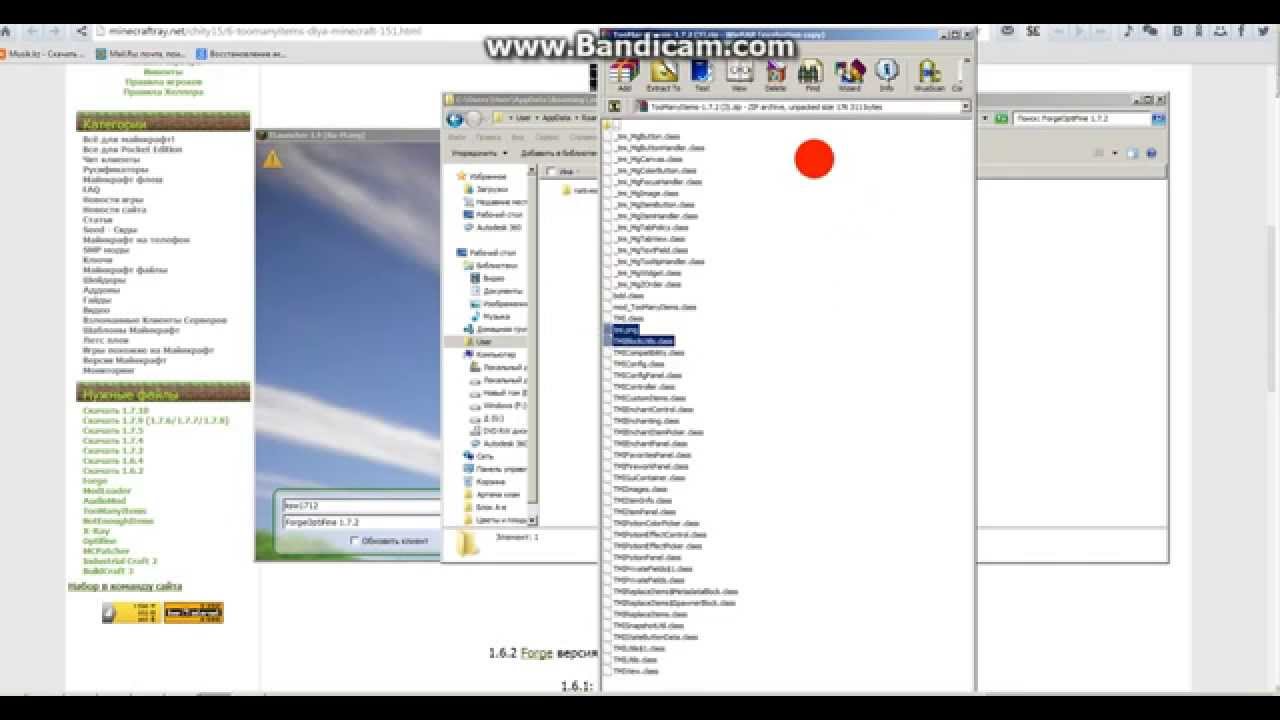1280x720 pixels.
Task: Click the Test archive icon in WinRAR
Action: click(x=701, y=73)
